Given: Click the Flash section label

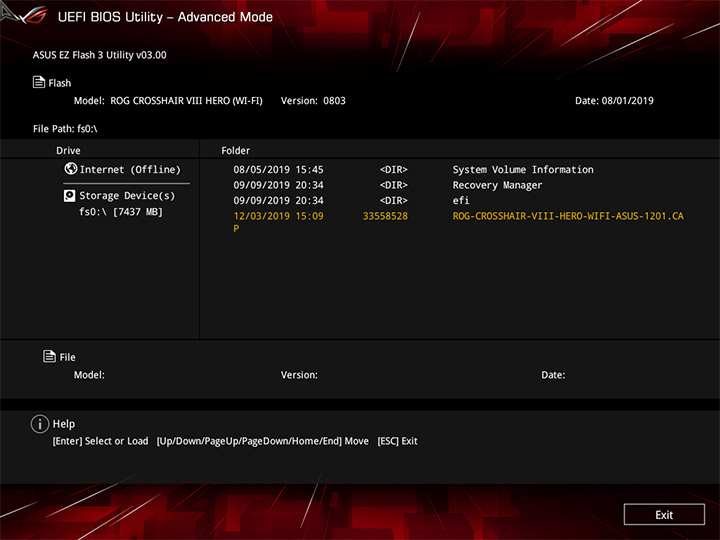Looking at the screenshot, I should tap(60, 83).
